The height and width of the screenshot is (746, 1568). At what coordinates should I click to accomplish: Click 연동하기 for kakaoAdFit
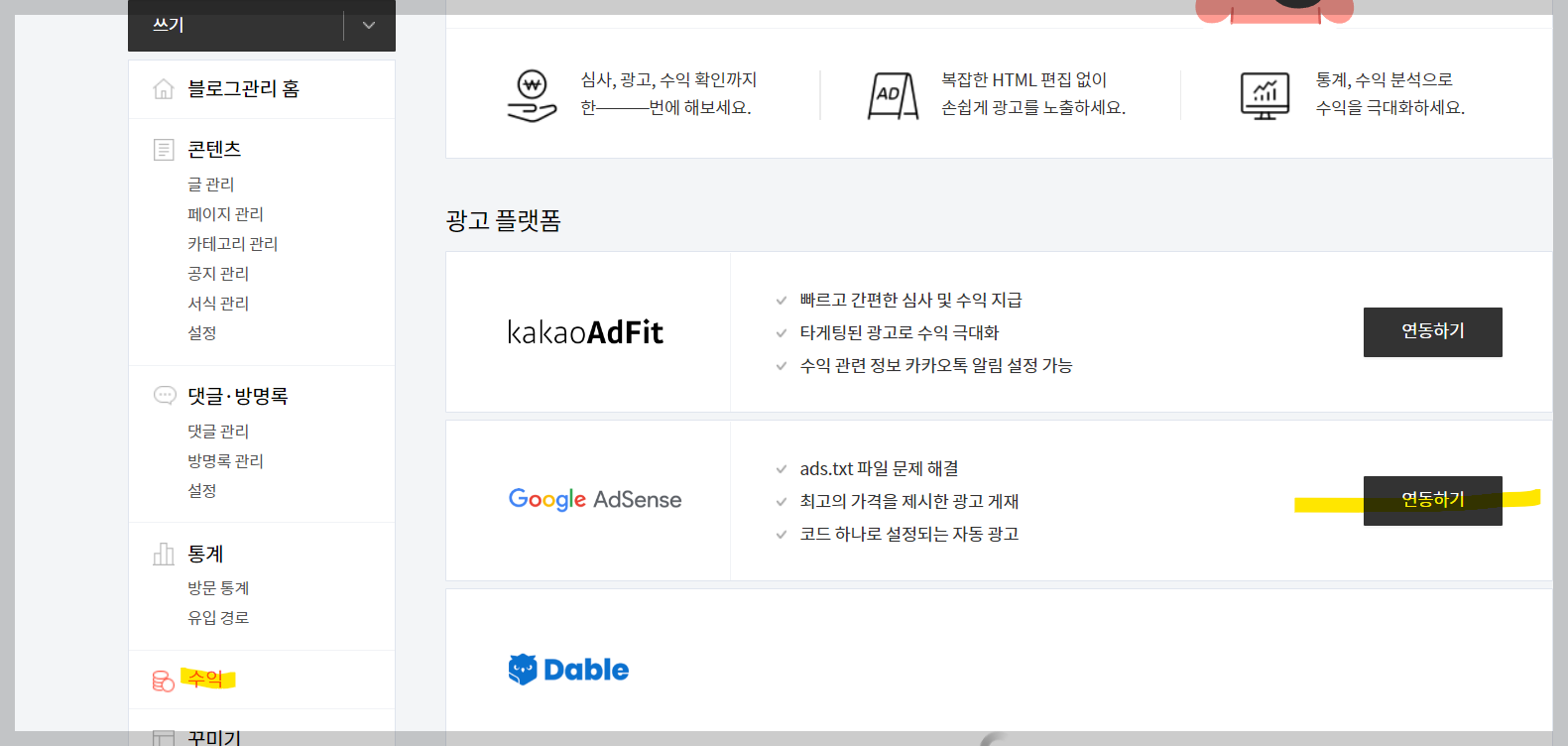(x=1433, y=332)
